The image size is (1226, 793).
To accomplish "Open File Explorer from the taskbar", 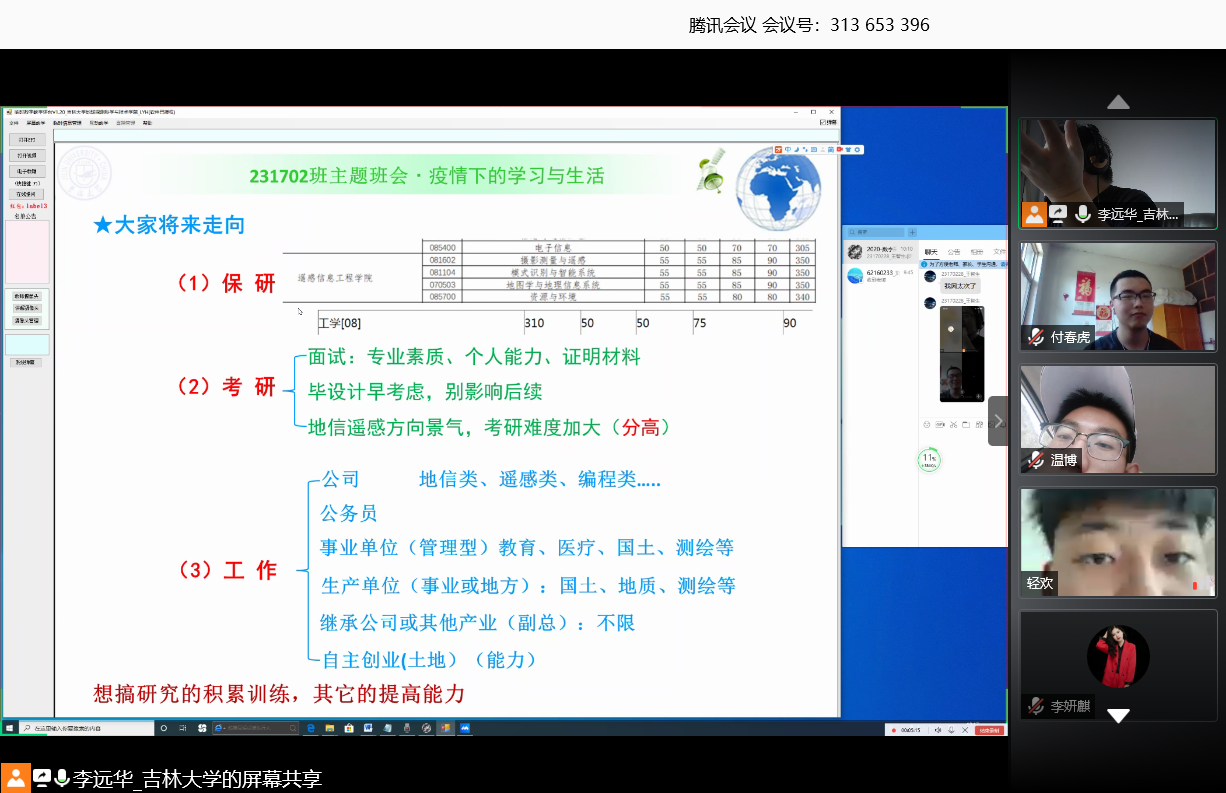I will [x=330, y=728].
